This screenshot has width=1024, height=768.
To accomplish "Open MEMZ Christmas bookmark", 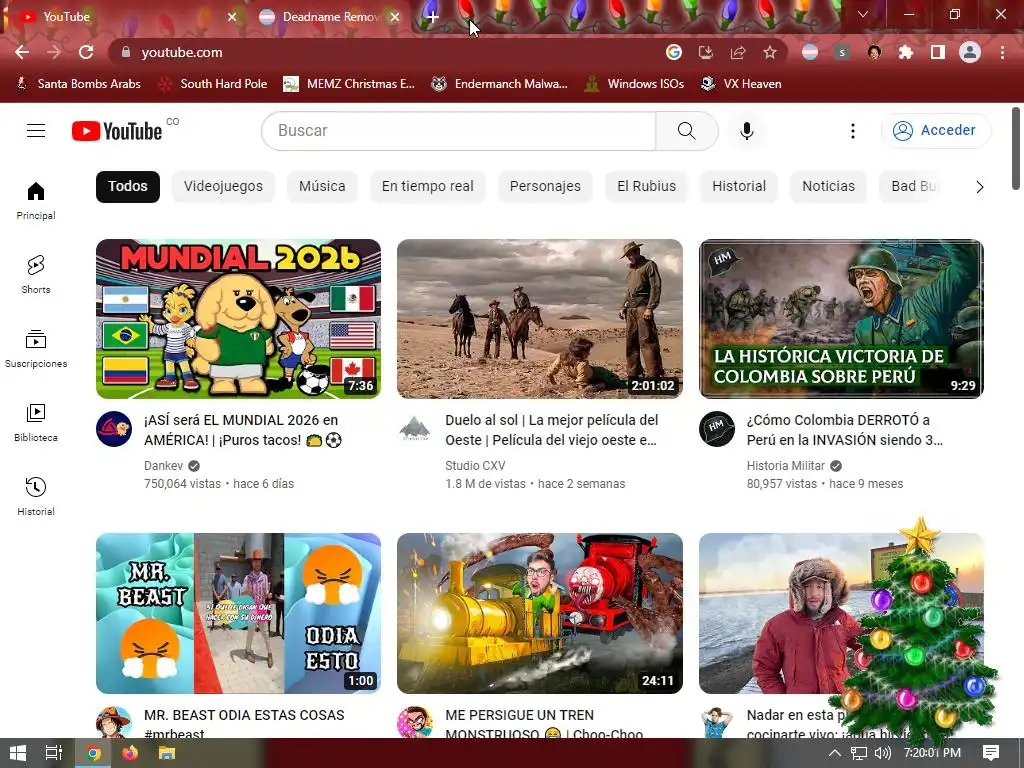I will click(x=349, y=84).
